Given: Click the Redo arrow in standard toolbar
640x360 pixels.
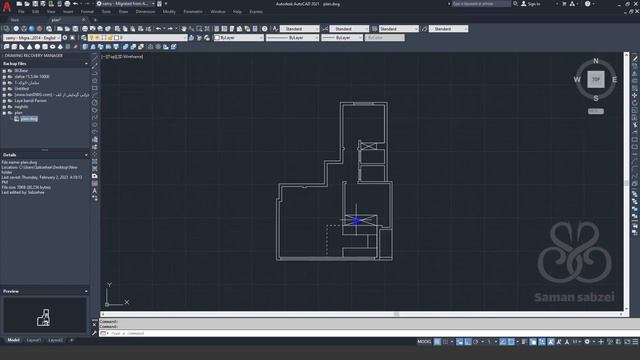Looking at the screenshot, I should point(170,29).
